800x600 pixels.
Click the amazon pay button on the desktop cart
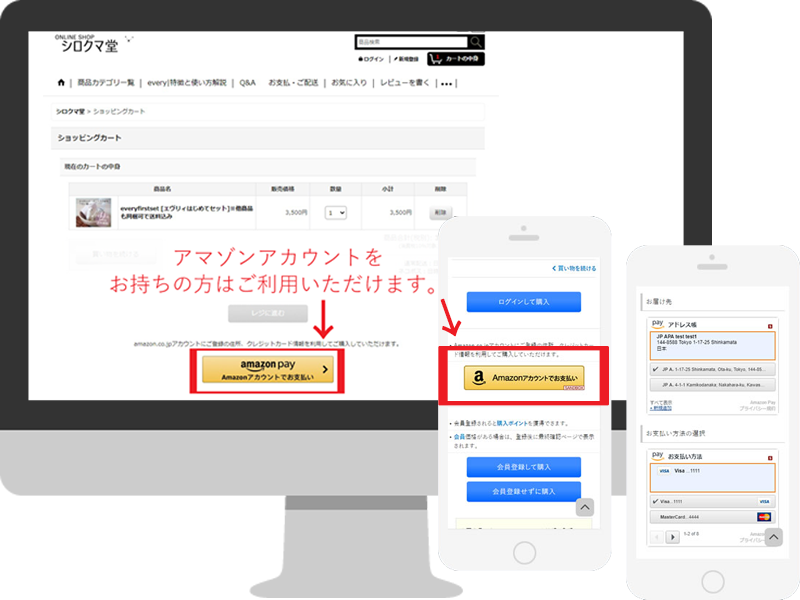click(268, 369)
